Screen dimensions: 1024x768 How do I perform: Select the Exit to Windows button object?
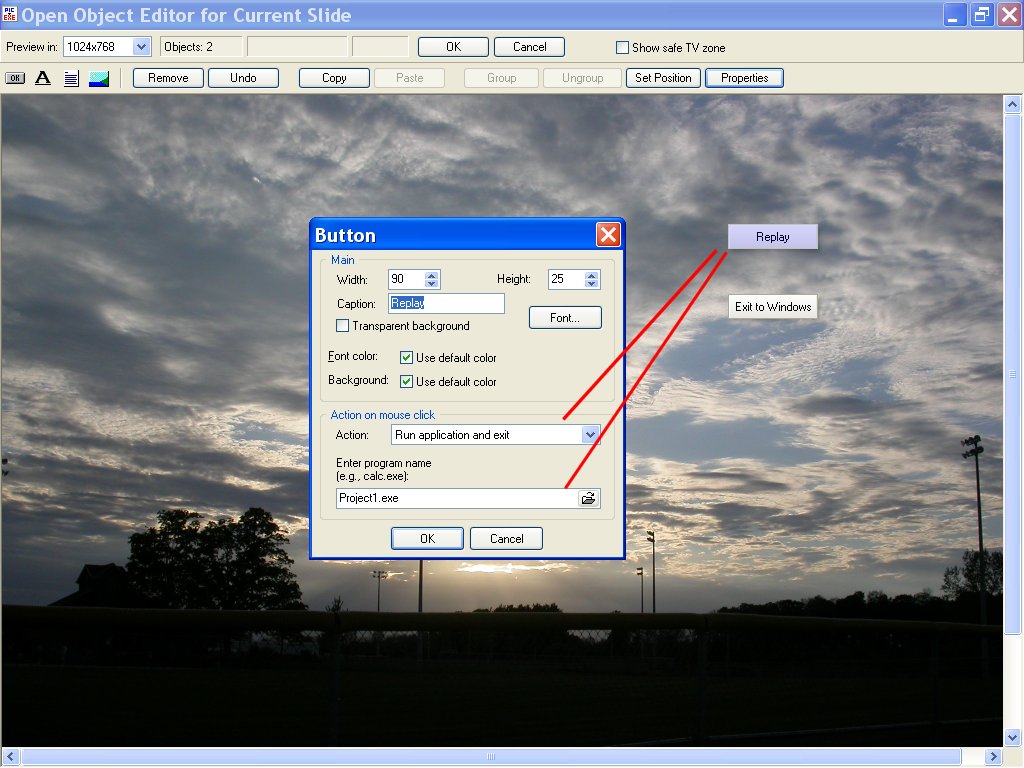tap(773, 307)
